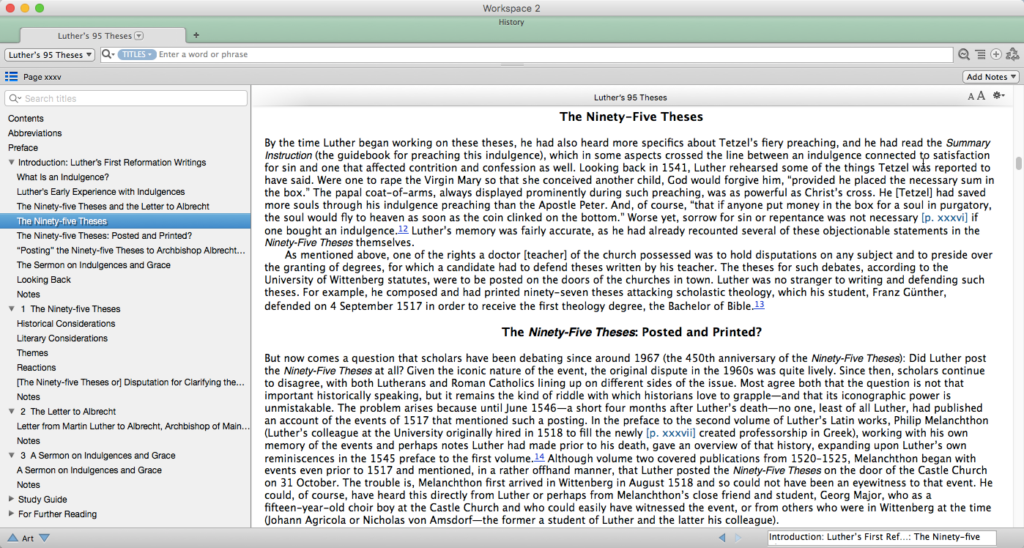This screenshot has width=1024, height=548.
Task: Open footnote 14 link
Action: point(539,457)
